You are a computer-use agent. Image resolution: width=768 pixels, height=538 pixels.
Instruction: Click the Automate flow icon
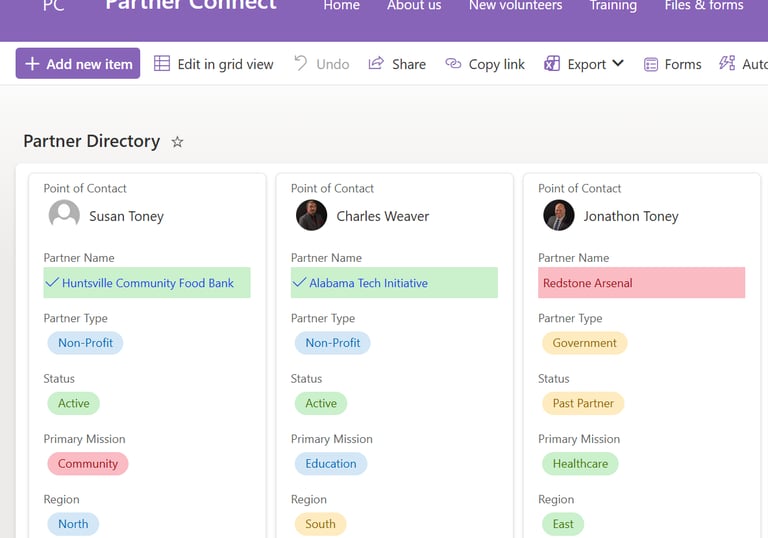727,63
